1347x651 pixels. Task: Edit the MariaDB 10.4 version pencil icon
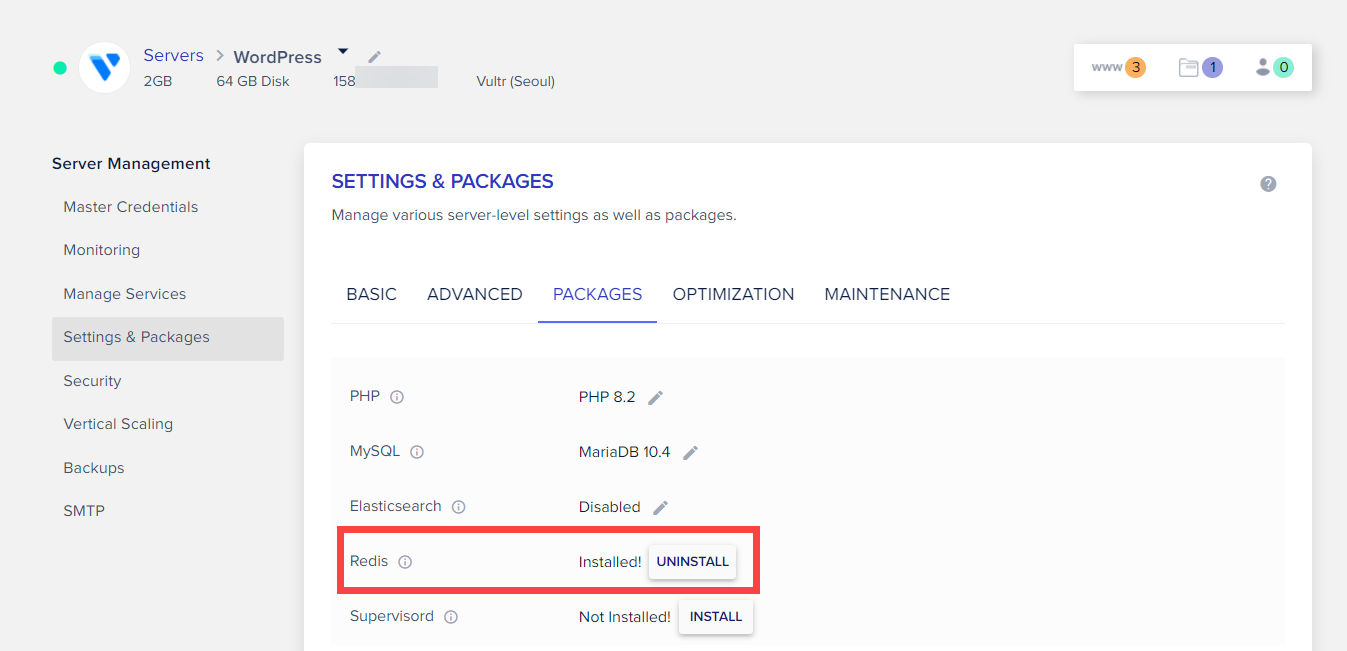690,452
